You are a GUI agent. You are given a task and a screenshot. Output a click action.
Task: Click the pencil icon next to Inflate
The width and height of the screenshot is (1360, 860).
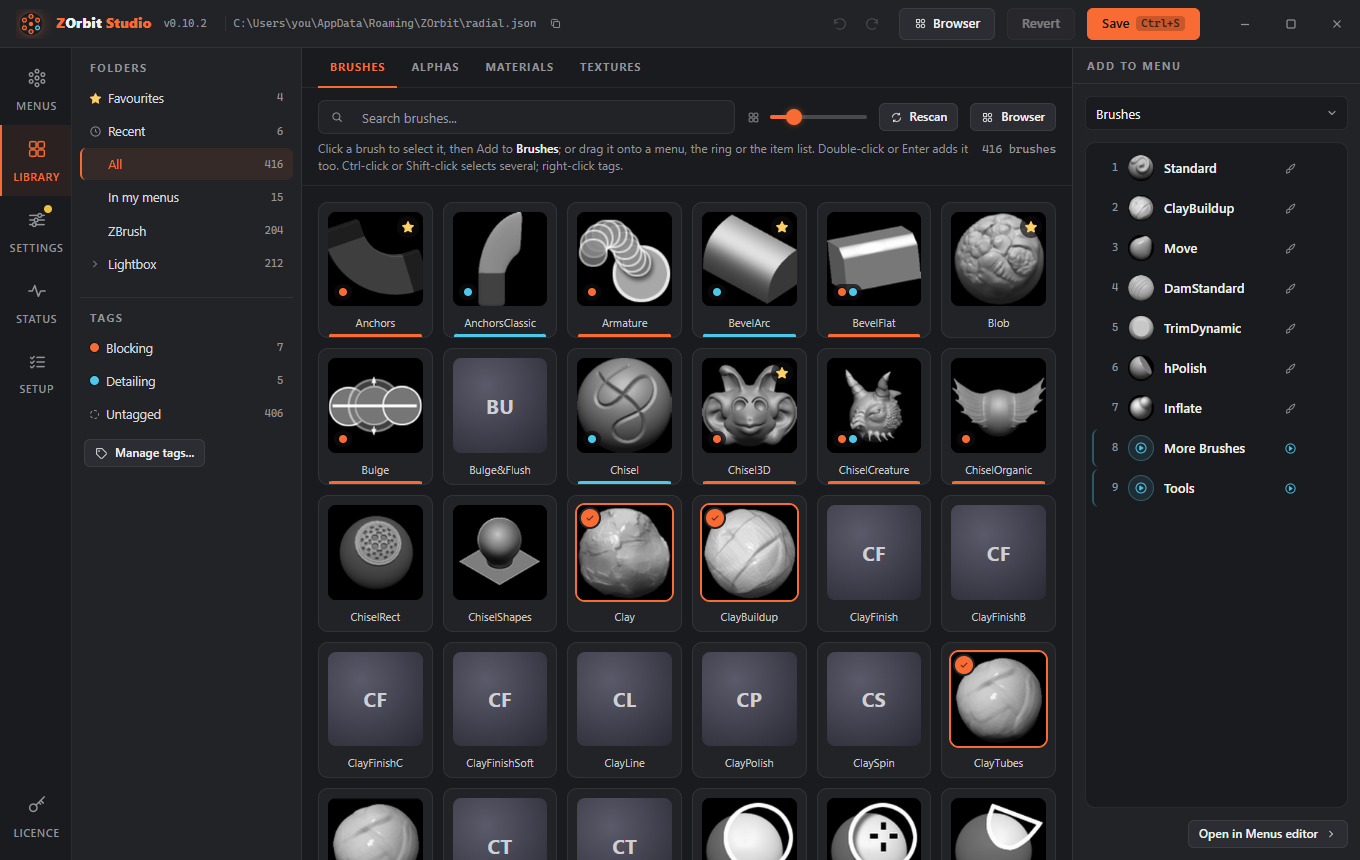1290,409
